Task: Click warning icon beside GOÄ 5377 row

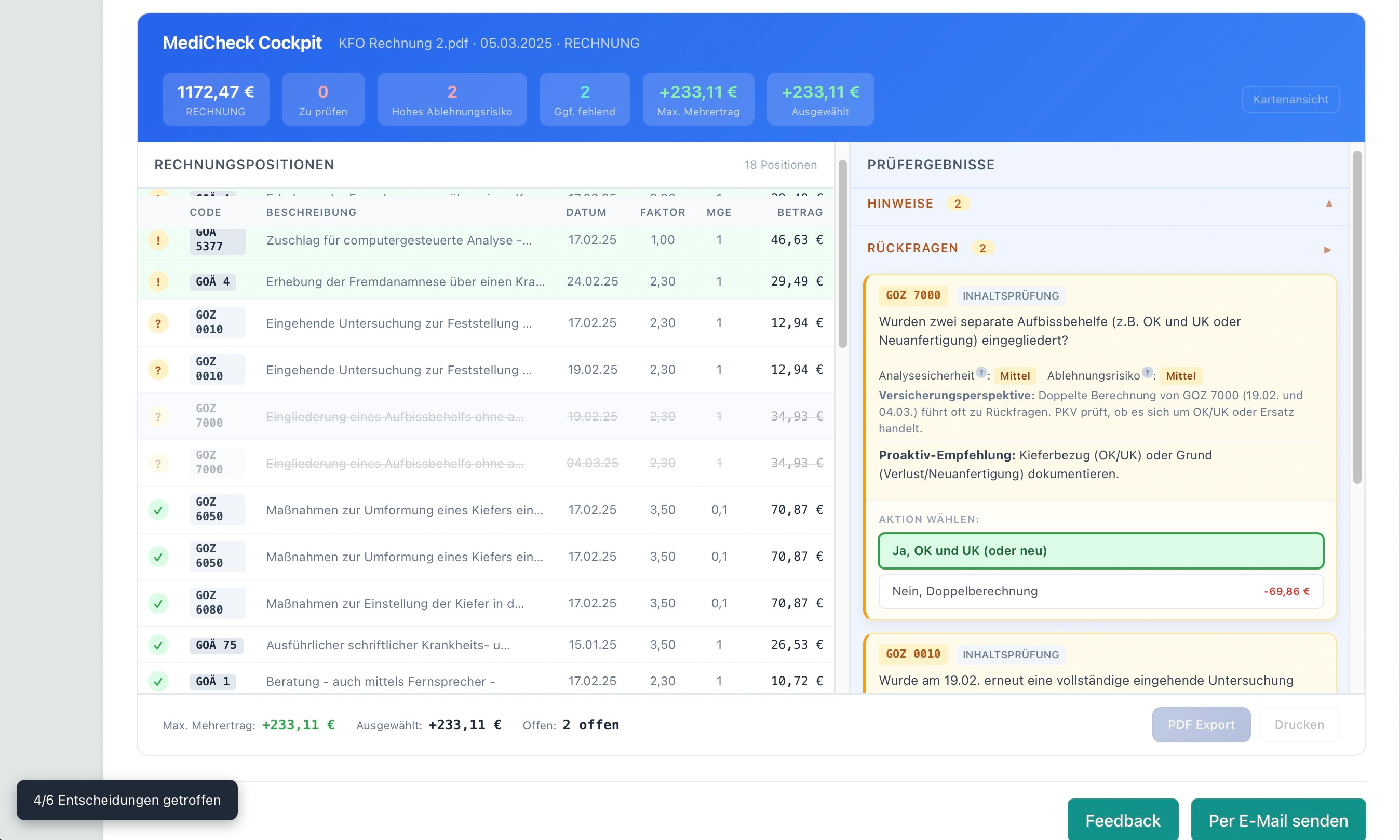Action: 158,240
